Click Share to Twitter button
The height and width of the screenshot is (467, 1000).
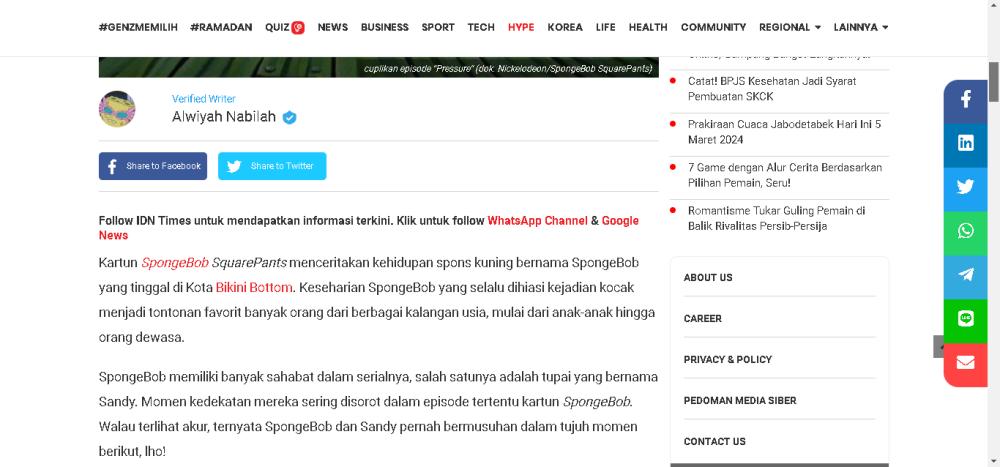272,166
